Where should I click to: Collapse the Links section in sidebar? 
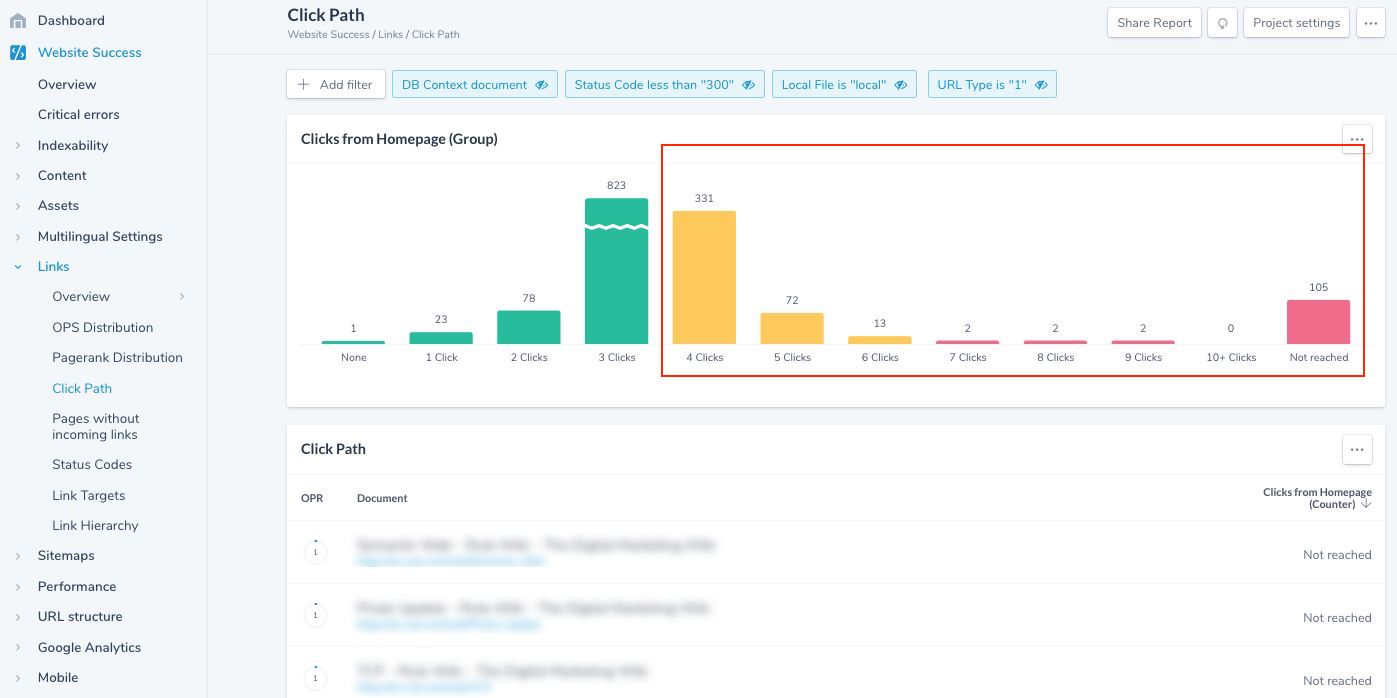[17, 266]
